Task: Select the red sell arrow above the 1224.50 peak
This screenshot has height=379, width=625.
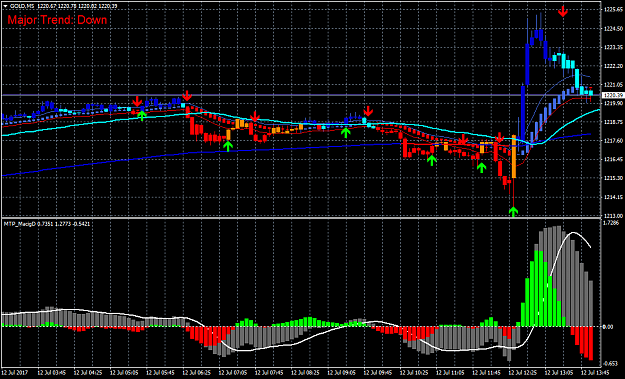Action: point(562,11)
